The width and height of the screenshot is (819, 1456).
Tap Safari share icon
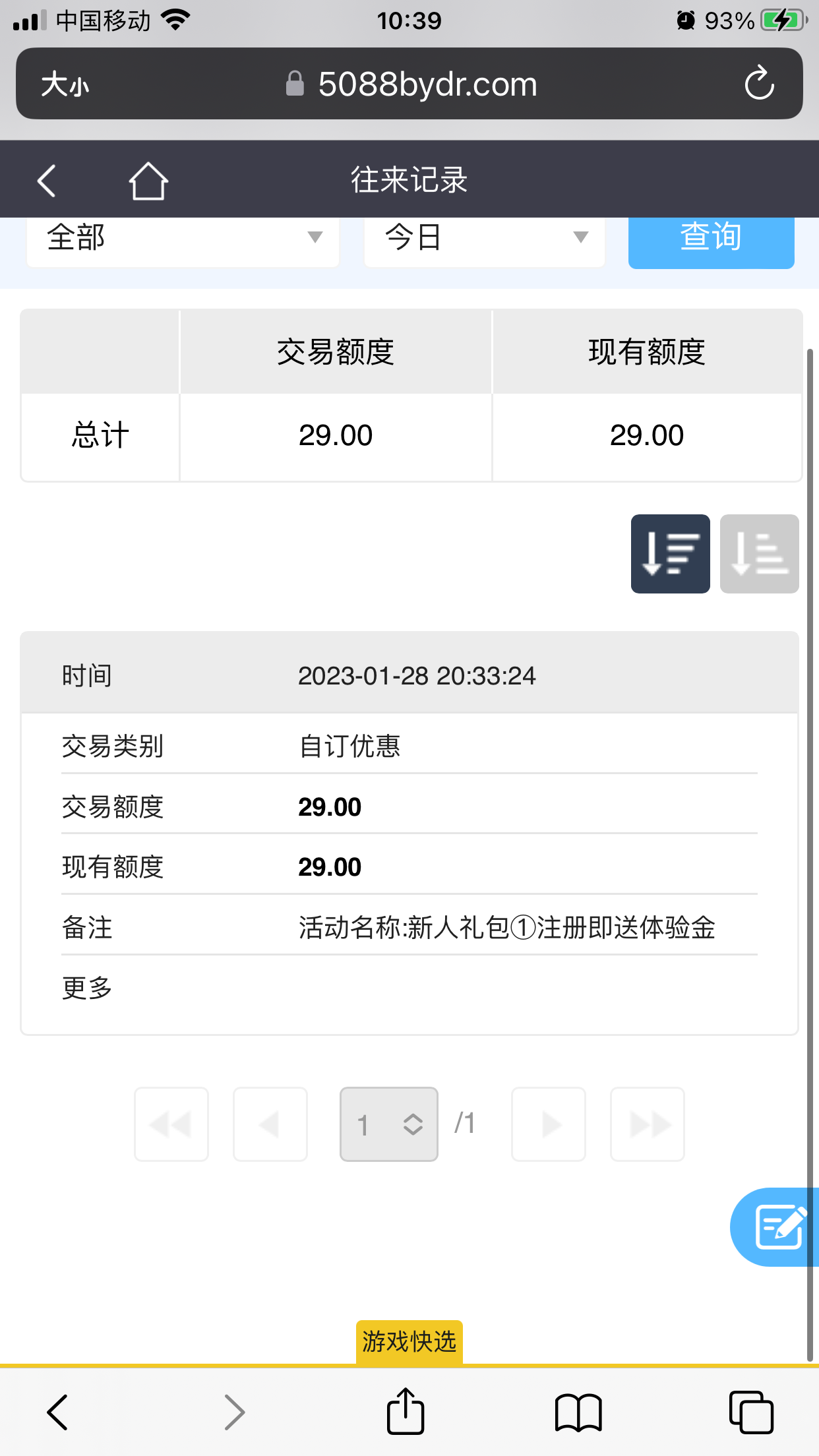pyautogui.click(x=405, y=1412)
